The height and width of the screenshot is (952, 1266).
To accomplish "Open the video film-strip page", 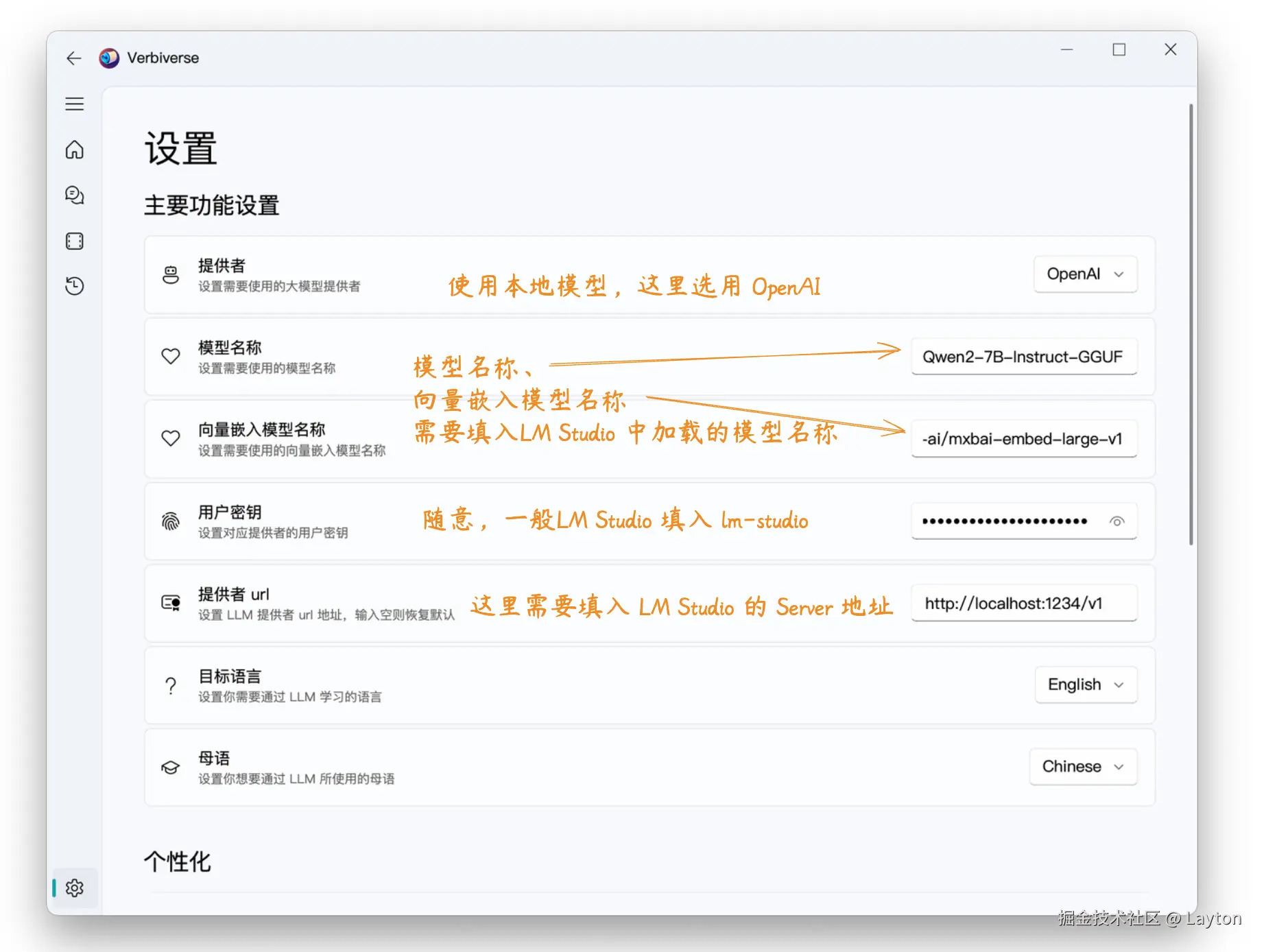I will tap(75, 241).
